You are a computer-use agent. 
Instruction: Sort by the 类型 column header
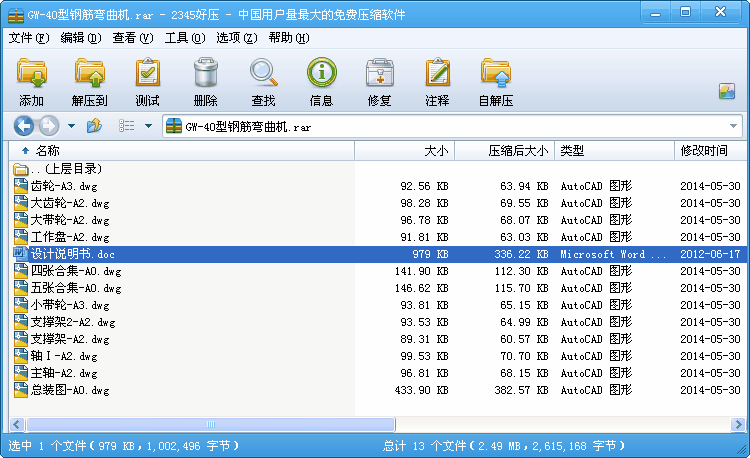[x=615, y=151]
